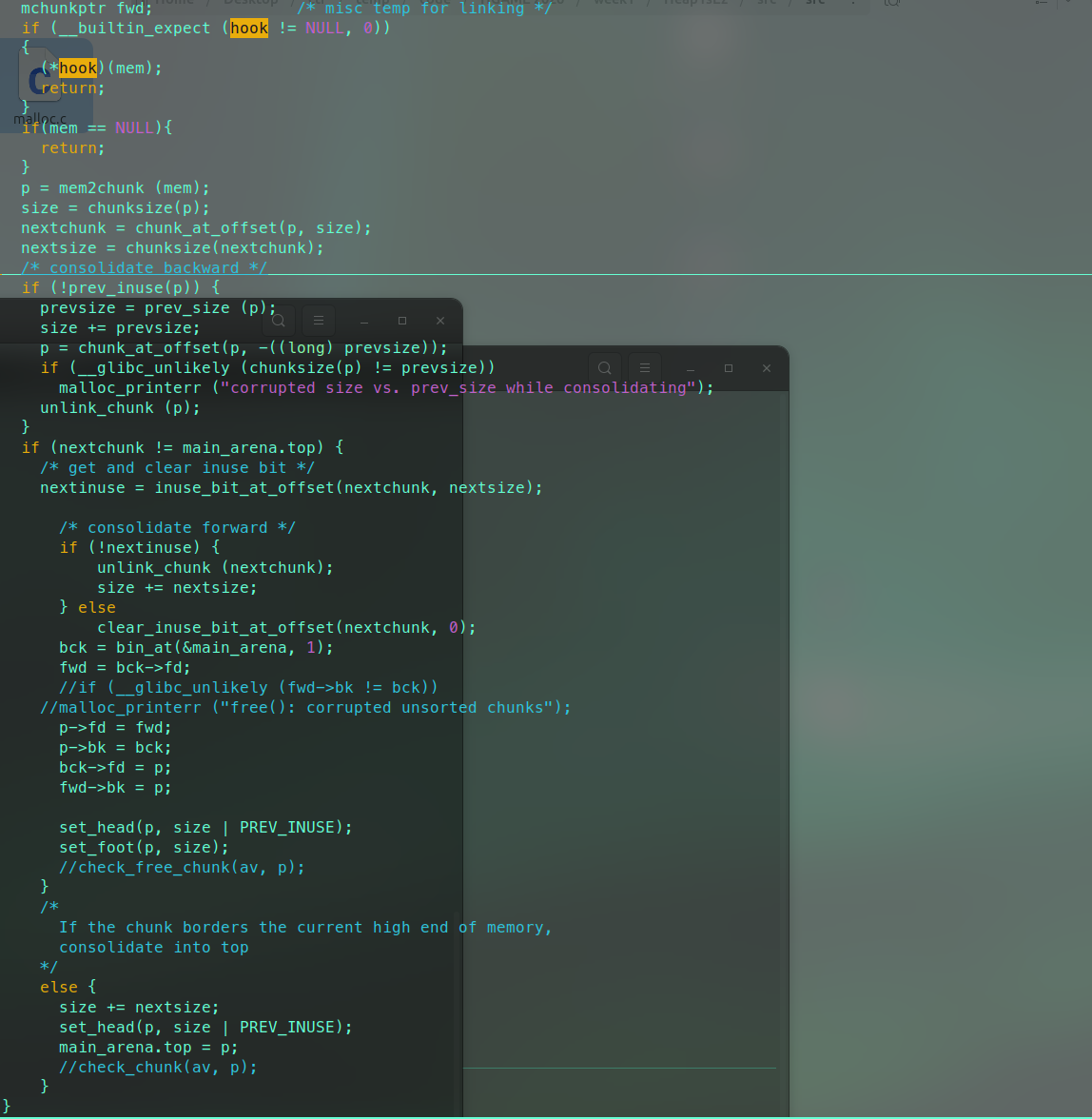1092x1119 pixels.
Task: Click line 'fwd->bk = p;'
Action: [115, 788]
